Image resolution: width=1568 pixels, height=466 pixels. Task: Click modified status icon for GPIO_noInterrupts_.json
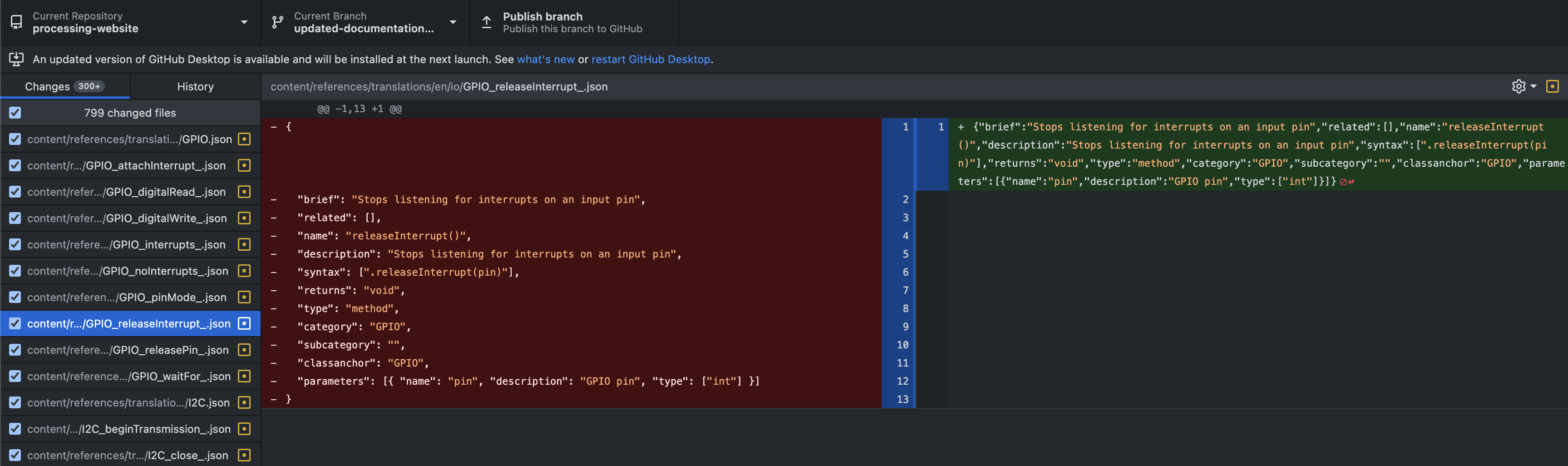(244, 270)
